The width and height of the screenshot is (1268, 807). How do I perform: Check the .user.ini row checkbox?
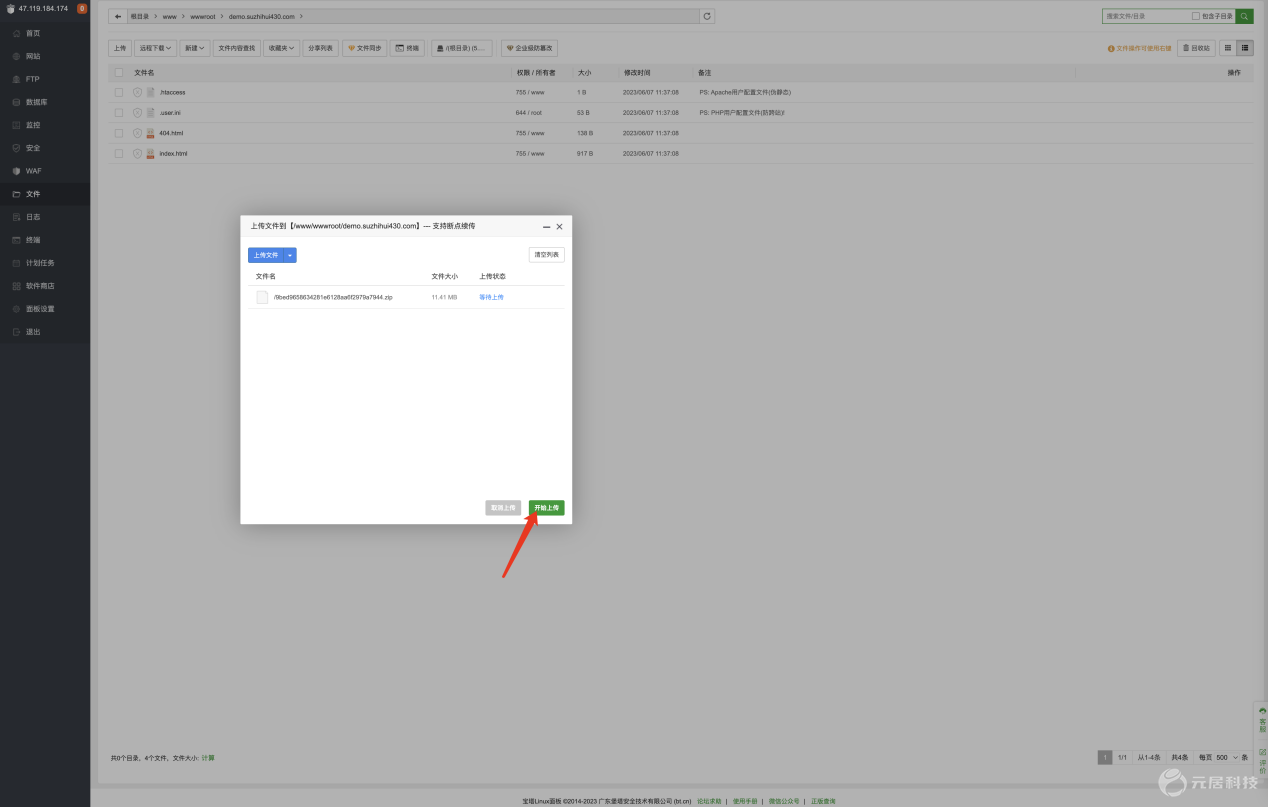[119, 113]
